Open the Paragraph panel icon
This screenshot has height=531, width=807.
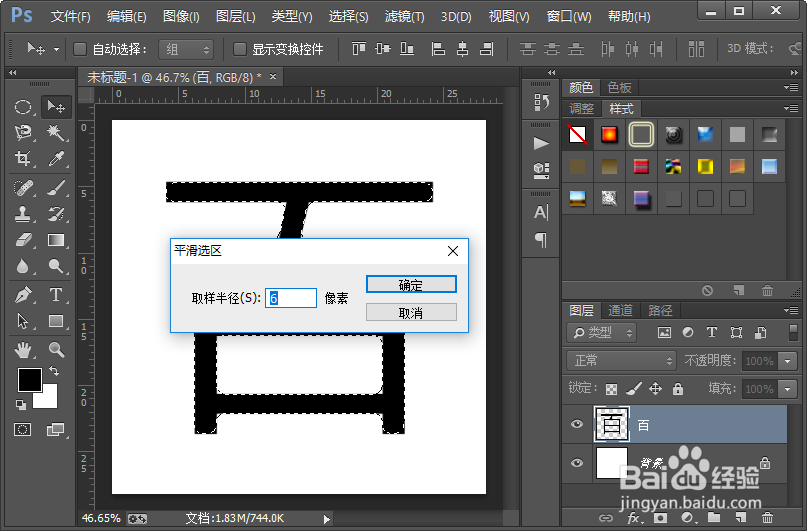pyautogui.click(x=541, y=240)
